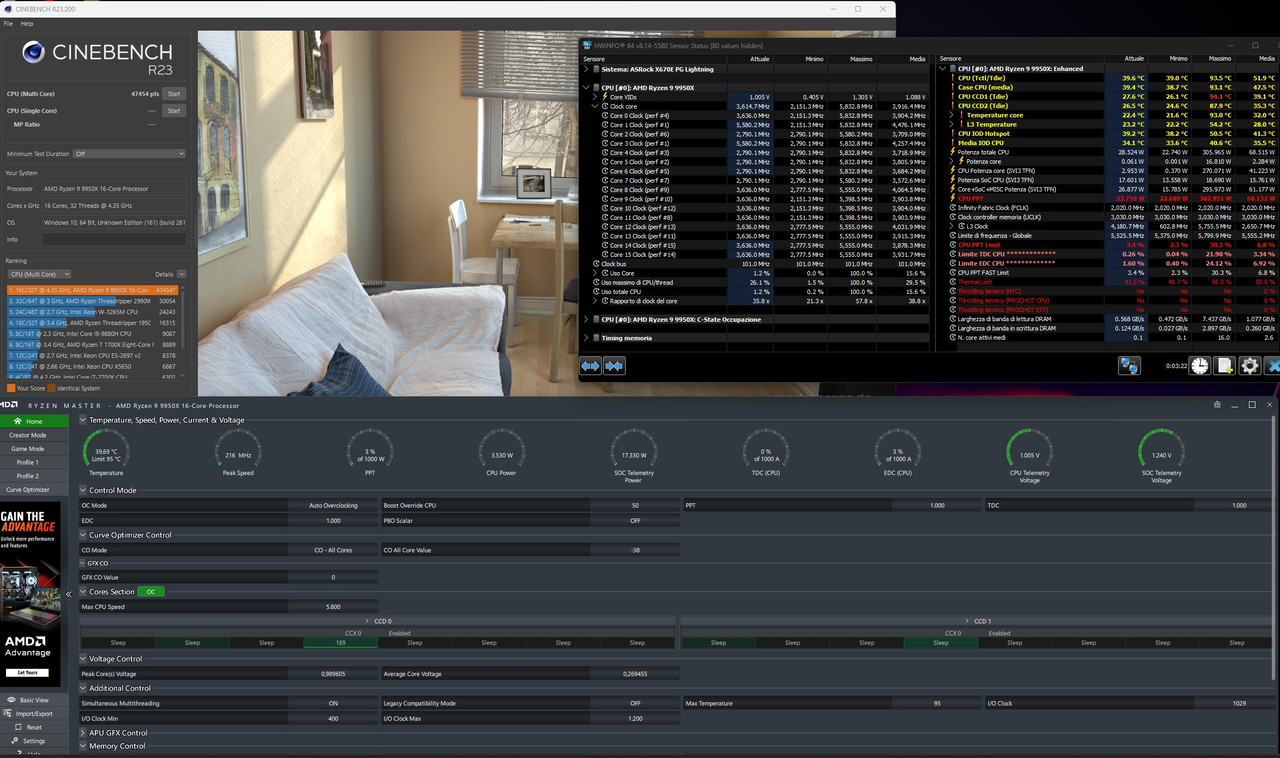Click the HWiNFO clock reset timer icon
Screen dimensions: 1280x758
click(x=1199, y=366)
